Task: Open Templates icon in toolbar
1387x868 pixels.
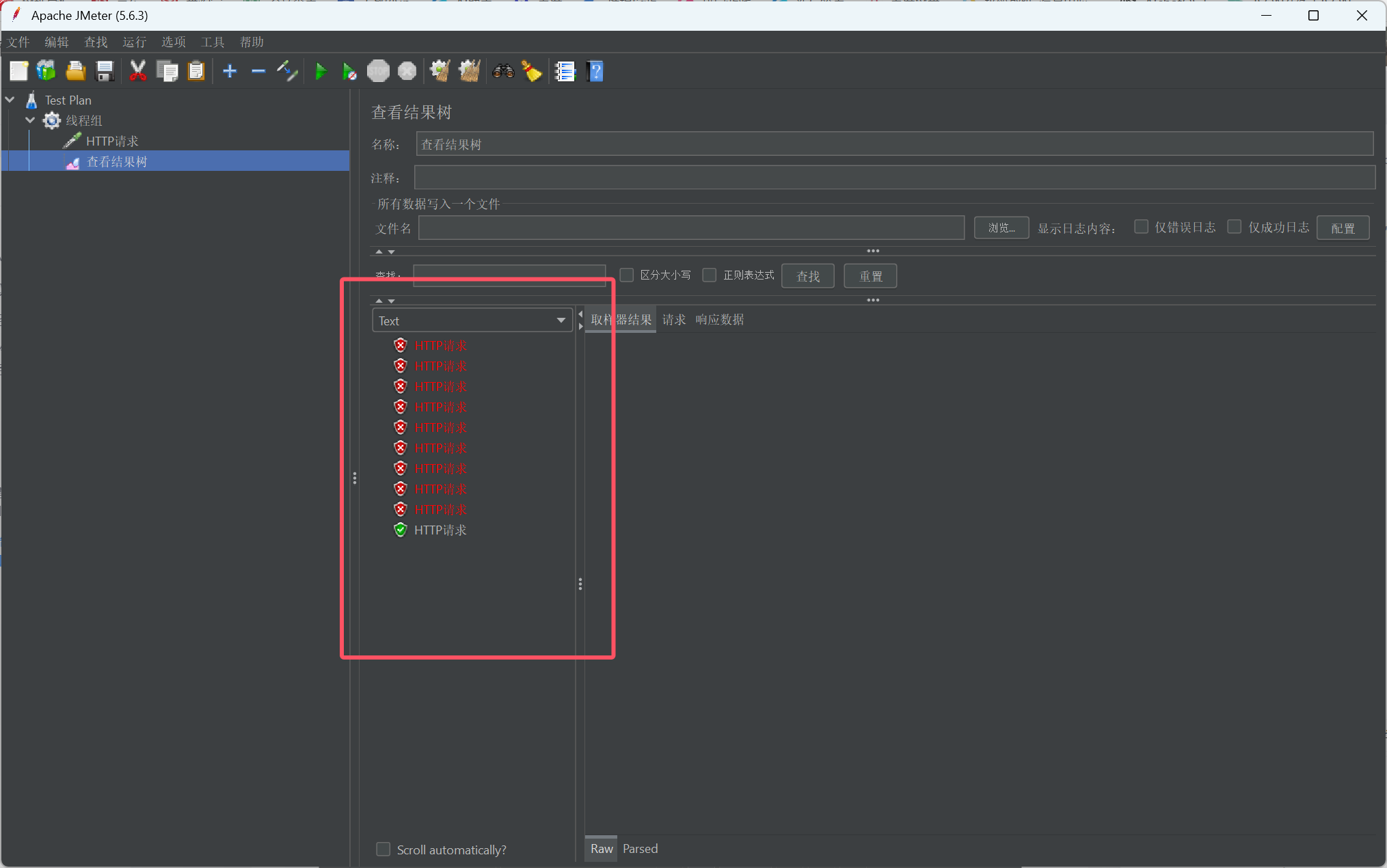Action: (46, 71)
